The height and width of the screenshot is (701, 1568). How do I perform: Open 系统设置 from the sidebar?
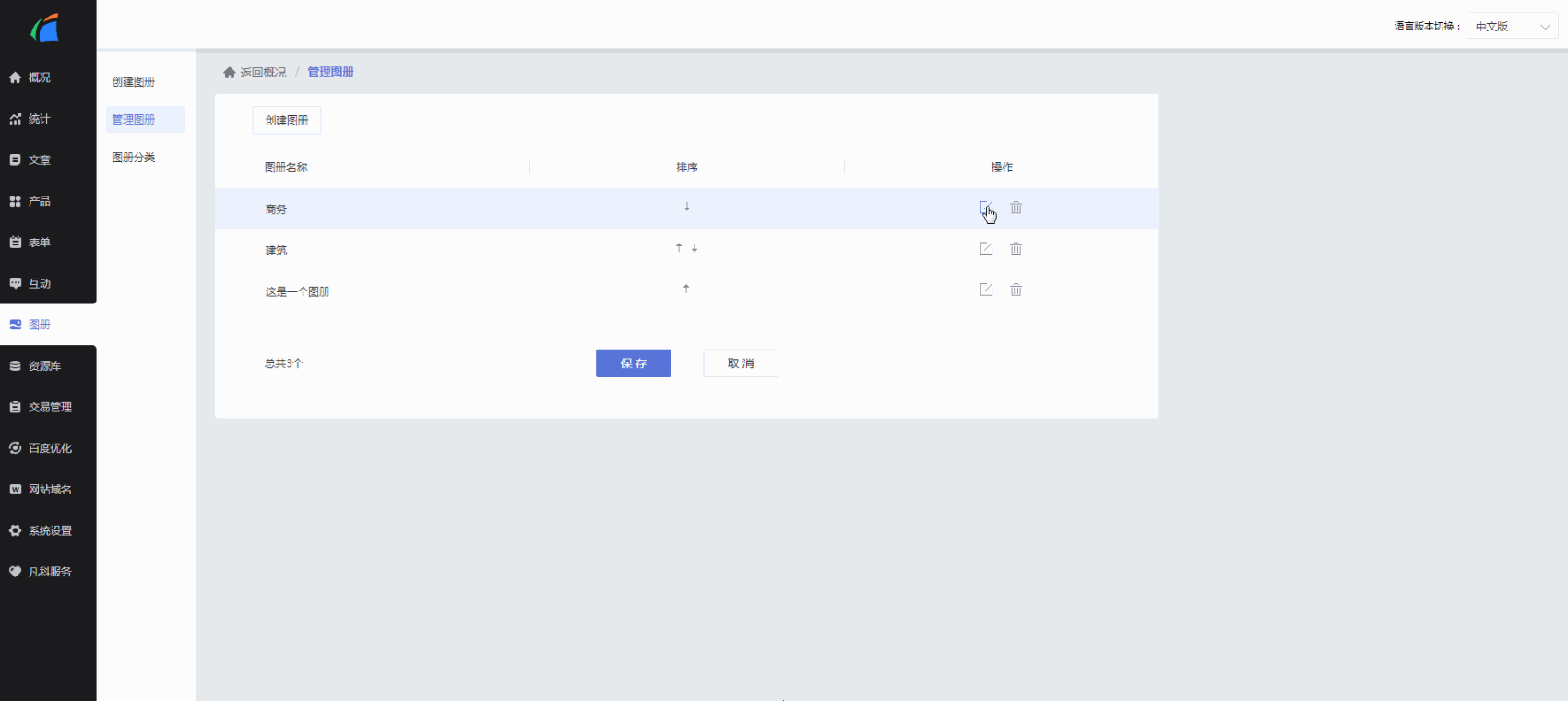tap(48, 530)
